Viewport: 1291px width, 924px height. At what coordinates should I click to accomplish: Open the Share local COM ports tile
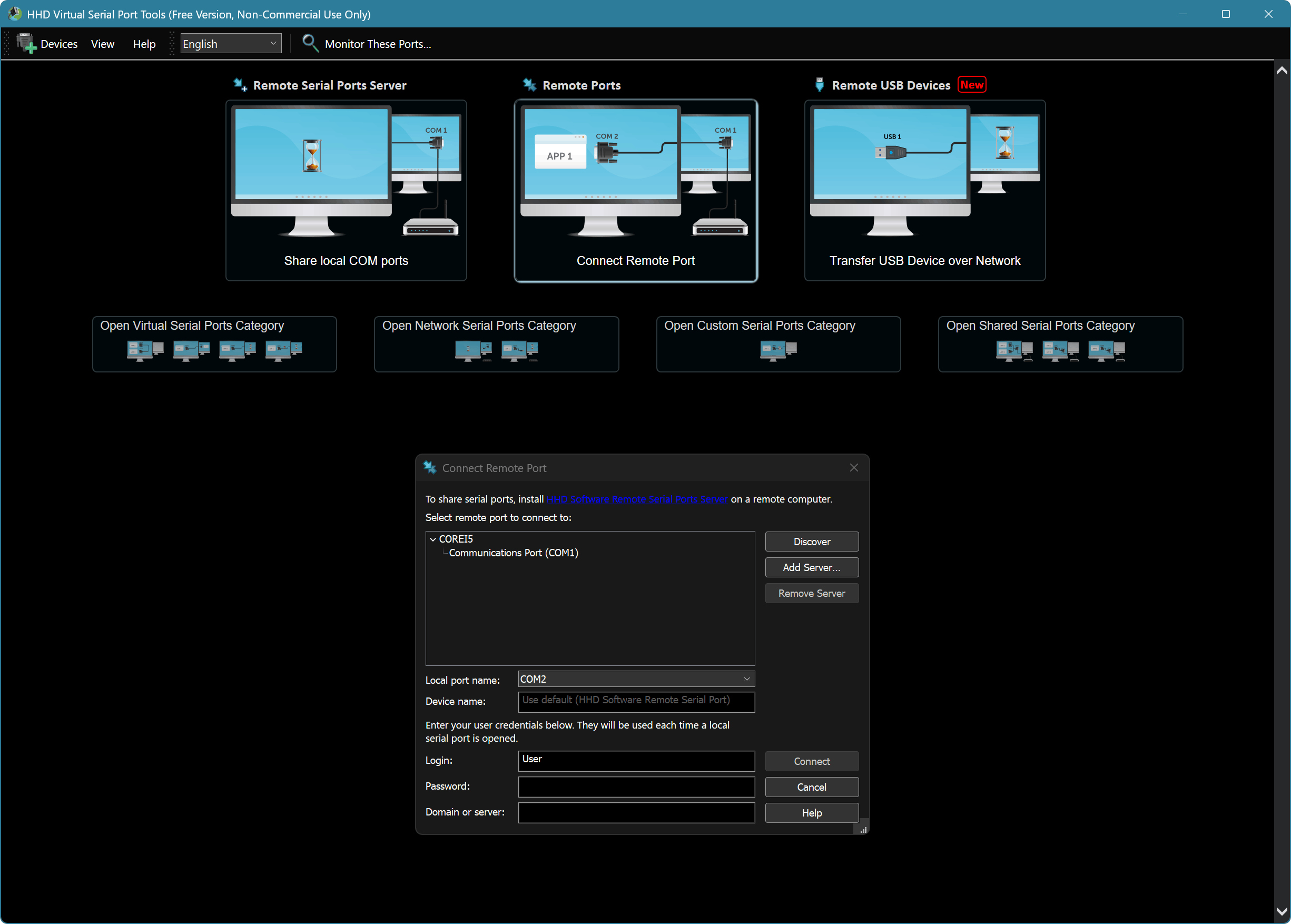tap(346, 190)
